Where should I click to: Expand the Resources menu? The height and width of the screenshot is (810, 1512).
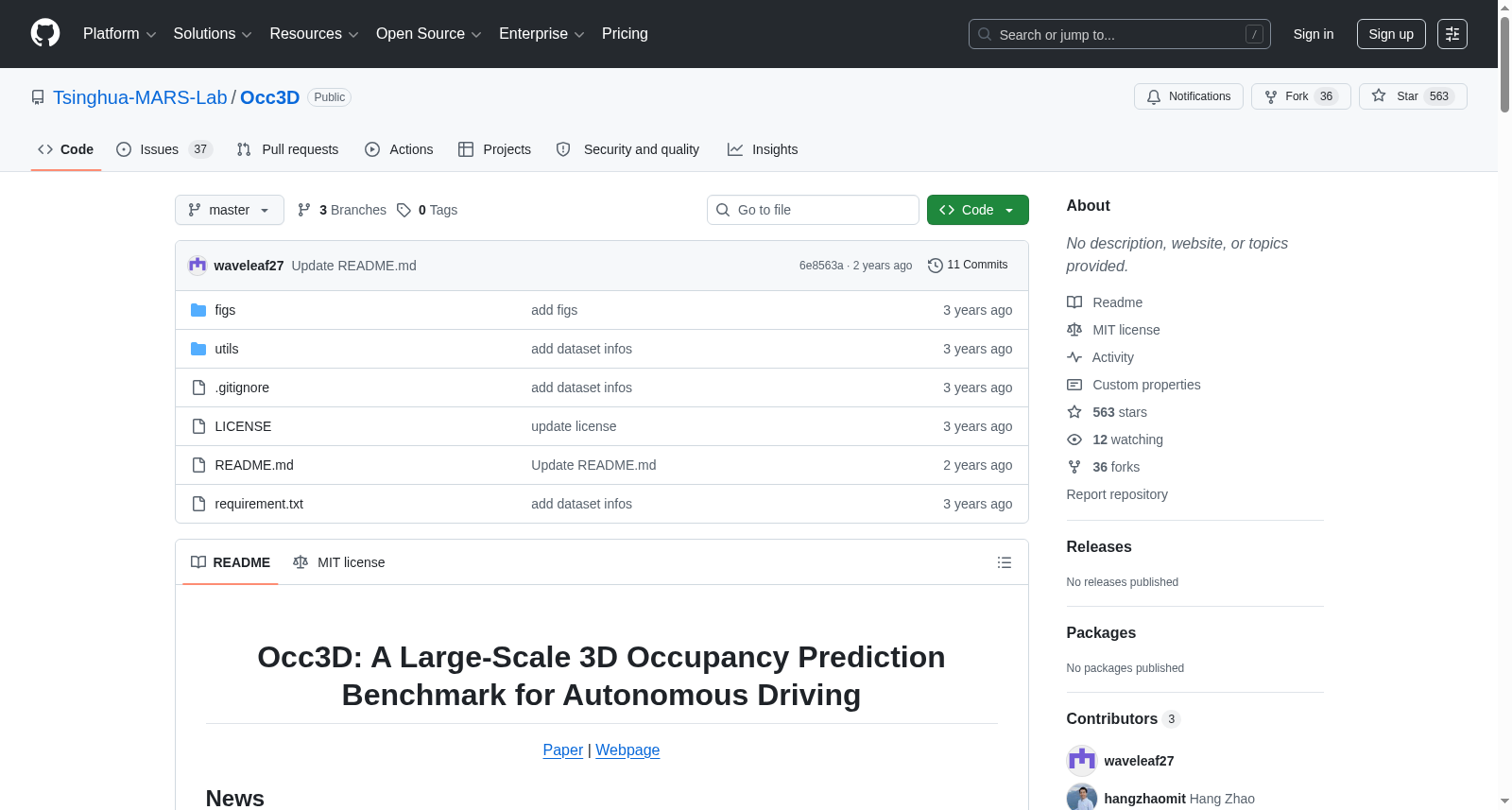314,34
